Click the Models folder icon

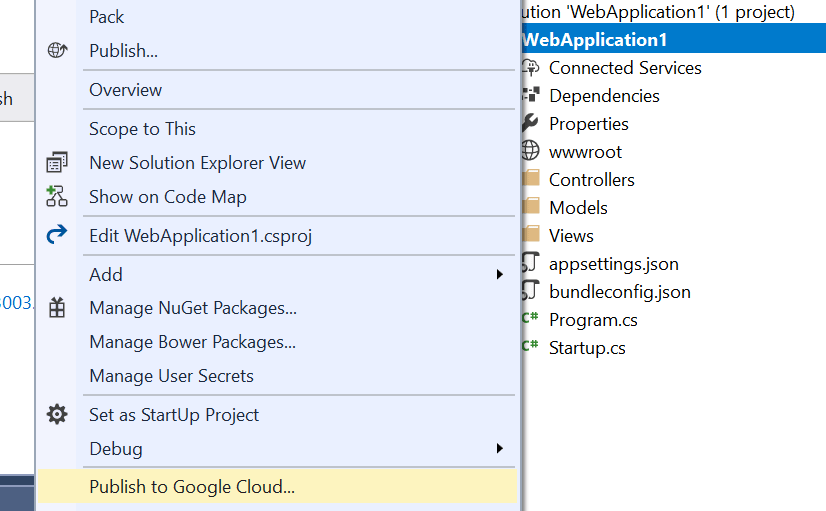[x=530, y=207]
